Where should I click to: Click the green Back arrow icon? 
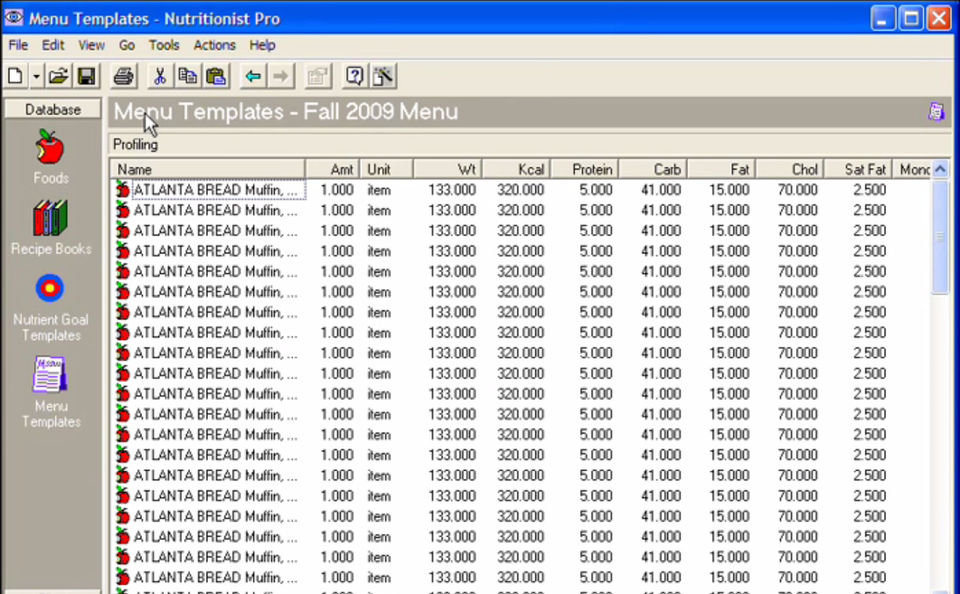click(253, 77)
